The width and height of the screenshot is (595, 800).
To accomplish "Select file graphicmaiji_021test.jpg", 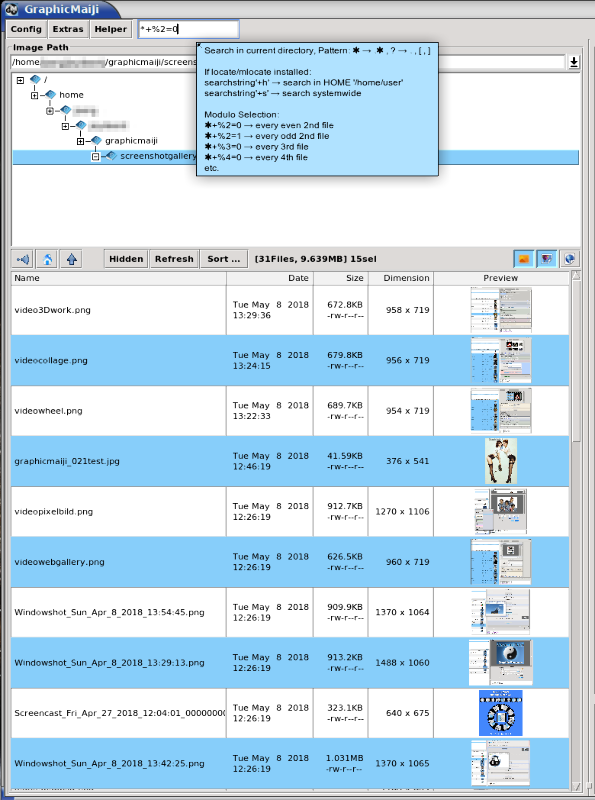I will coord(290,461).
